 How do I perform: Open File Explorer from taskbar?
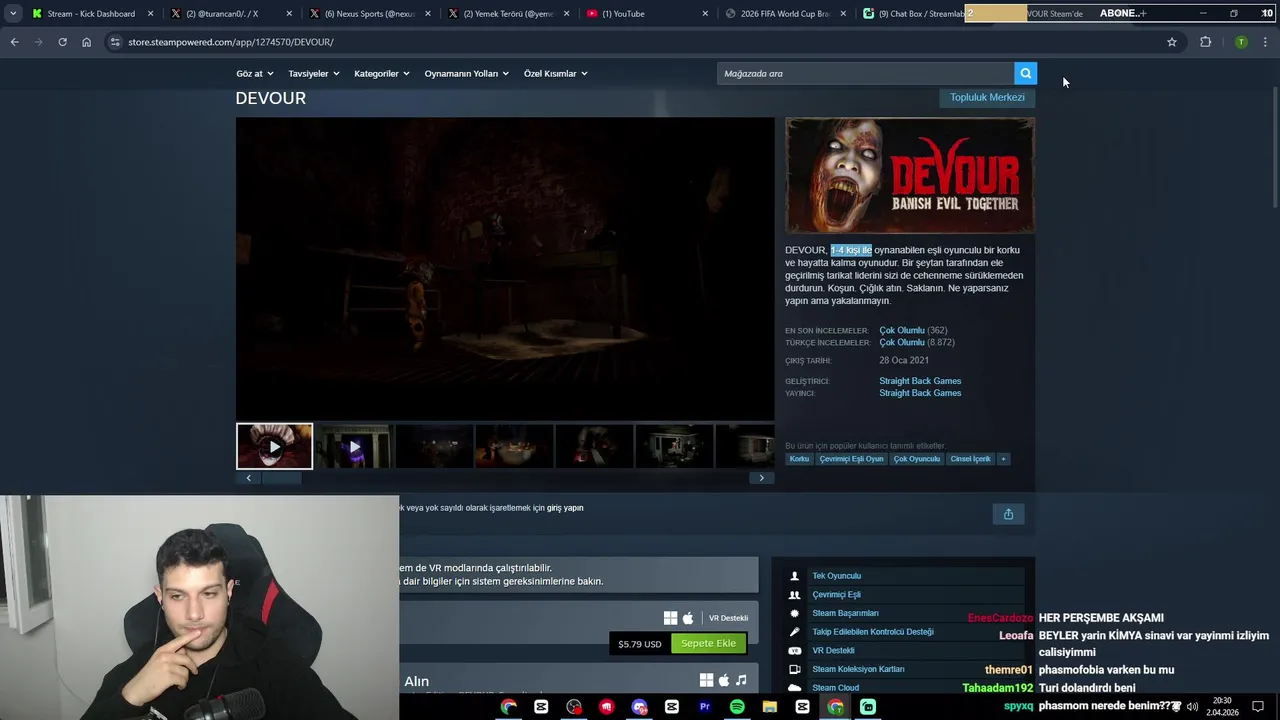770,707
